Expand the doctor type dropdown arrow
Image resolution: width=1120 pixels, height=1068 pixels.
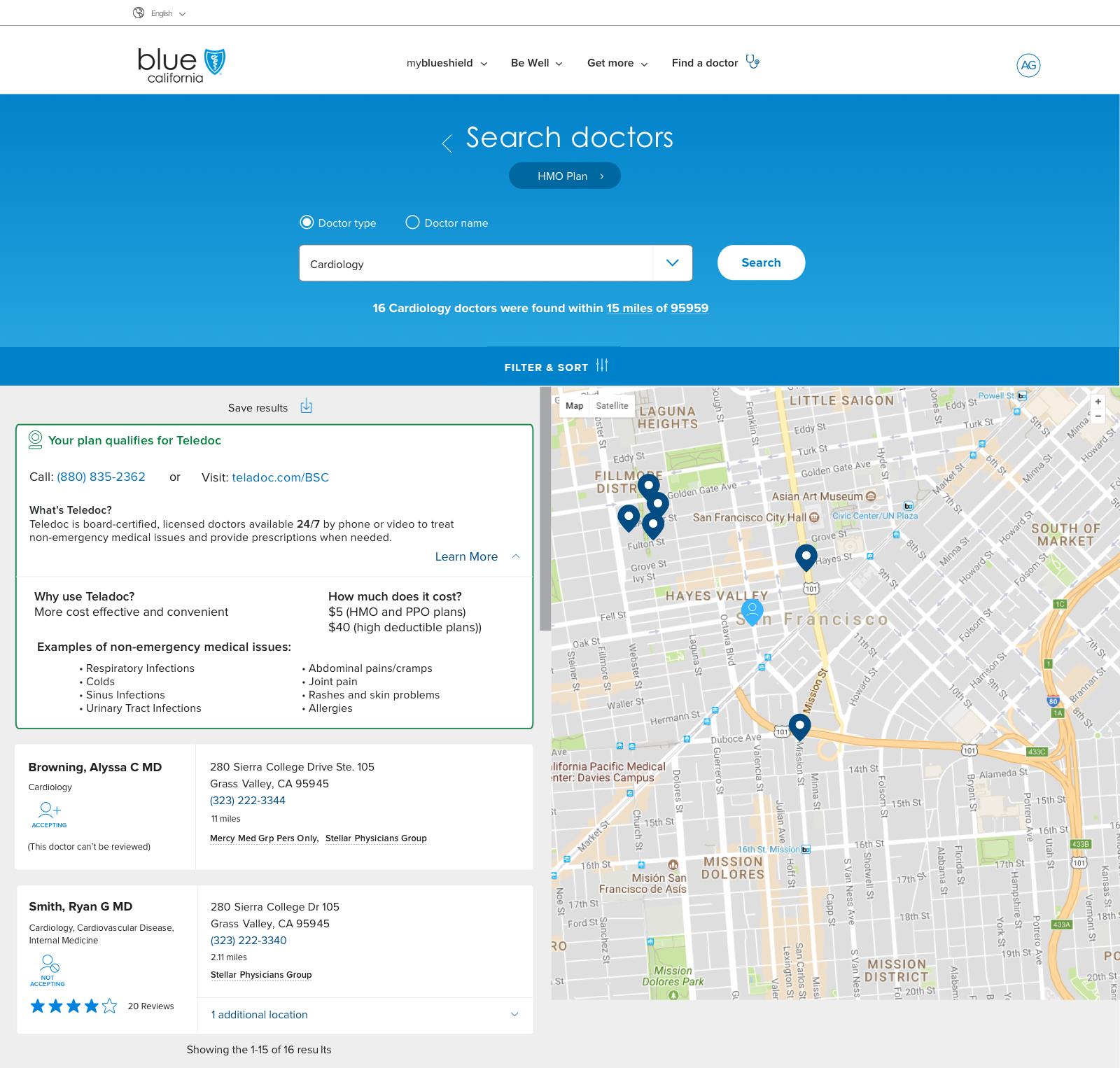[673, 263]
